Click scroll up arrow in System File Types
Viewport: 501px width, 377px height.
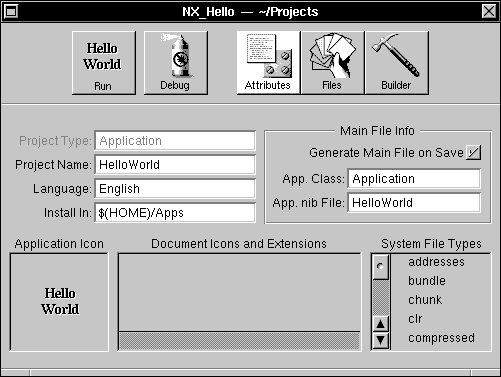[381, 324]
